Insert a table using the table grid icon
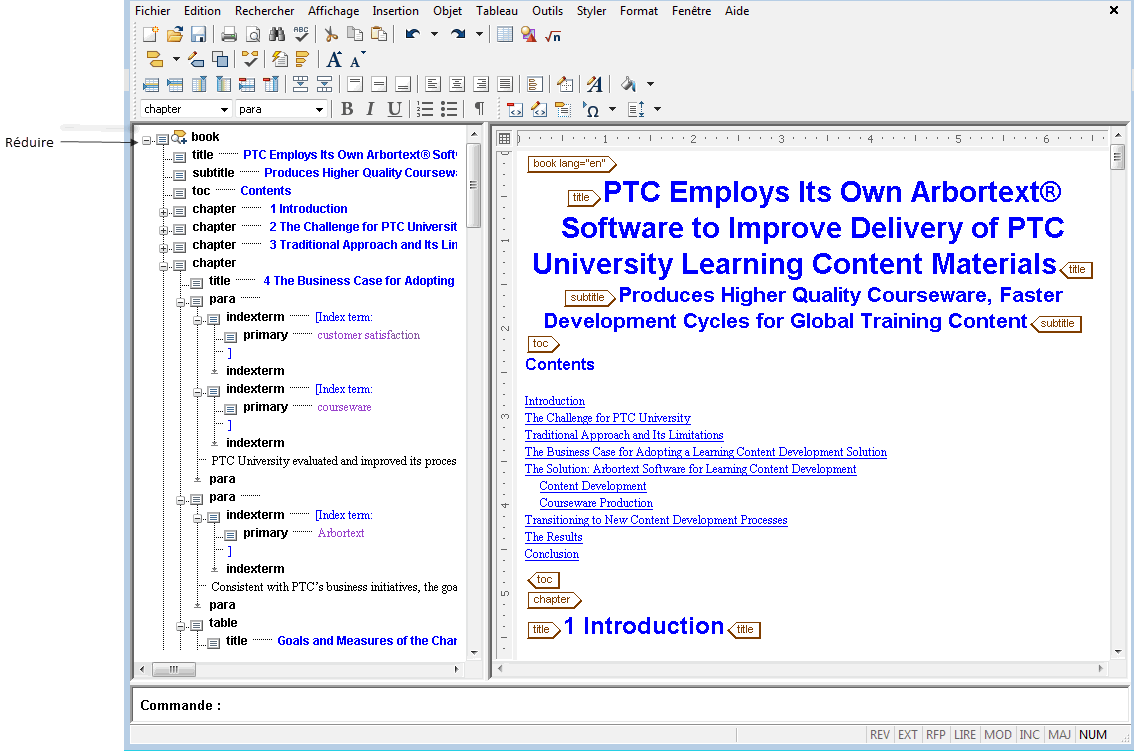The height and width of the screenshot is (753, 1134). coord(505,34)
